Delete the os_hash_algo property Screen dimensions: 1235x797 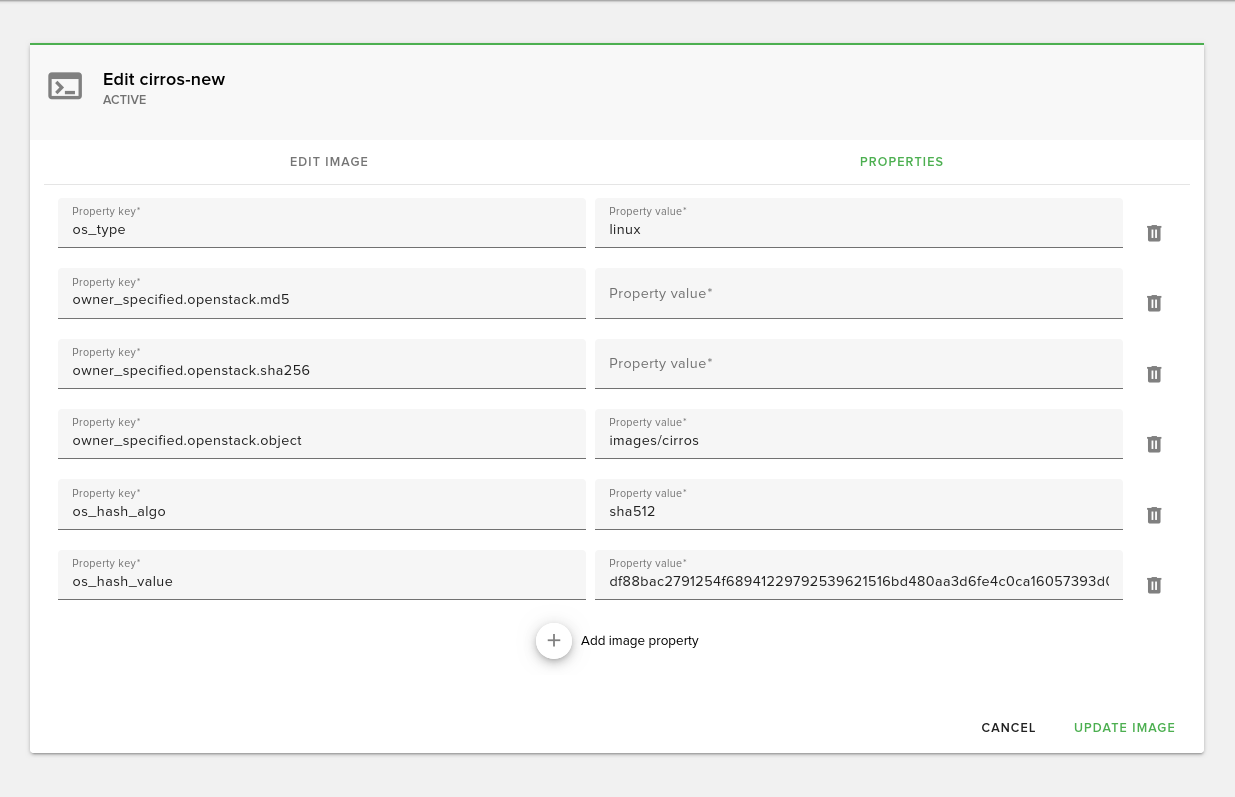[x=1153, y=515]
